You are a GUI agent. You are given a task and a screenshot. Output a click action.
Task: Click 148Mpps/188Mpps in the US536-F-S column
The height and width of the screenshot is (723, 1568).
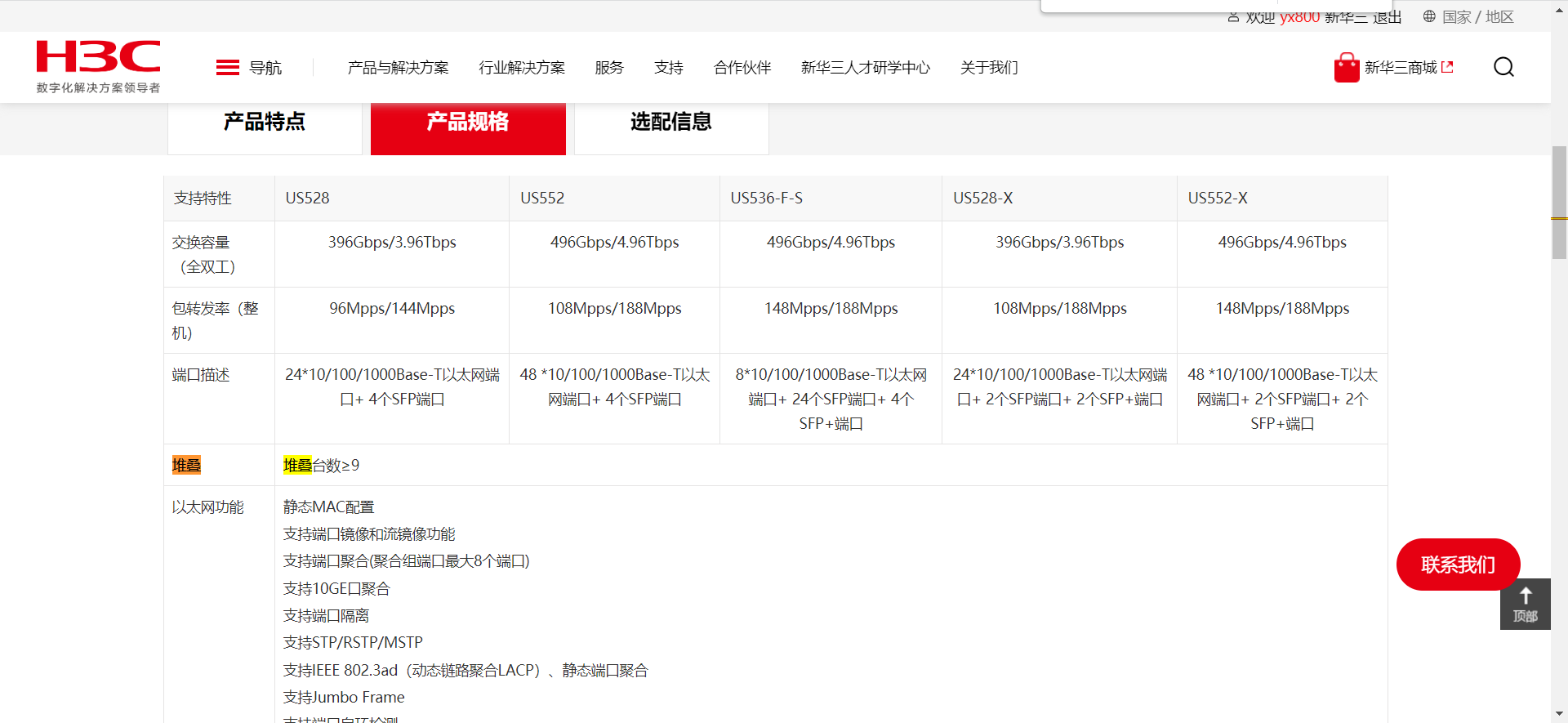coord(831,309)
